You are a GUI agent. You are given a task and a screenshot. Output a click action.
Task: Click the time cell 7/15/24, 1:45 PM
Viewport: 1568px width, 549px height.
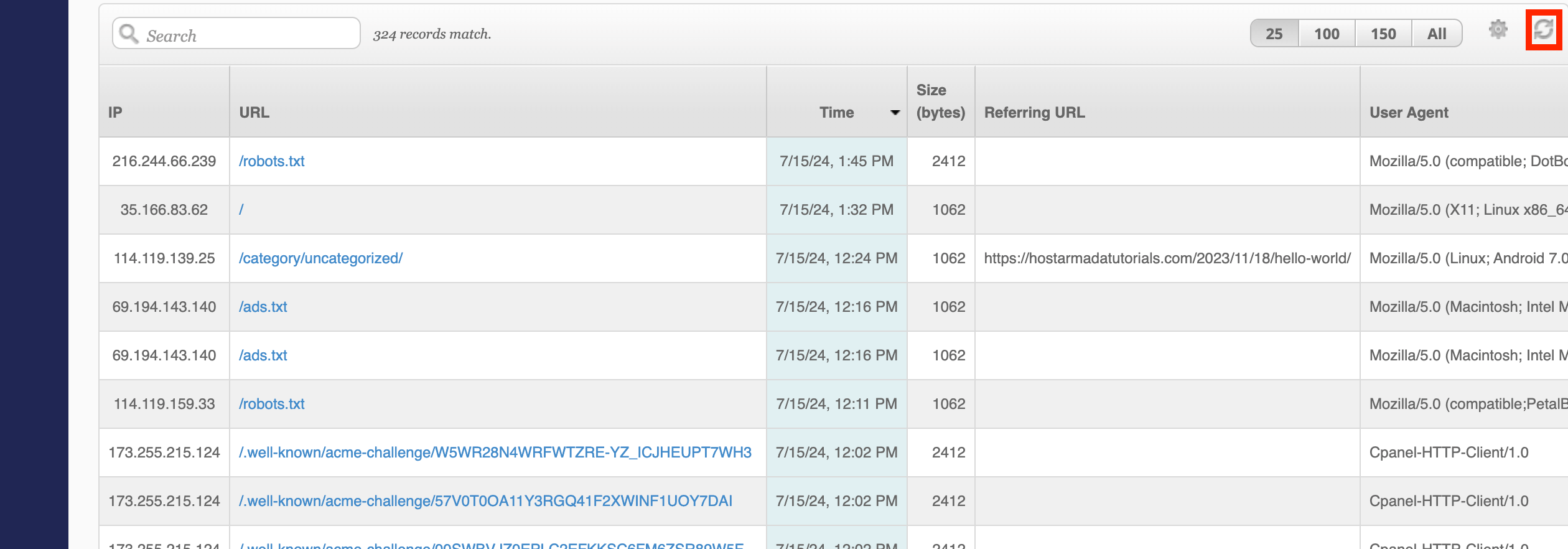click(837, 161)
